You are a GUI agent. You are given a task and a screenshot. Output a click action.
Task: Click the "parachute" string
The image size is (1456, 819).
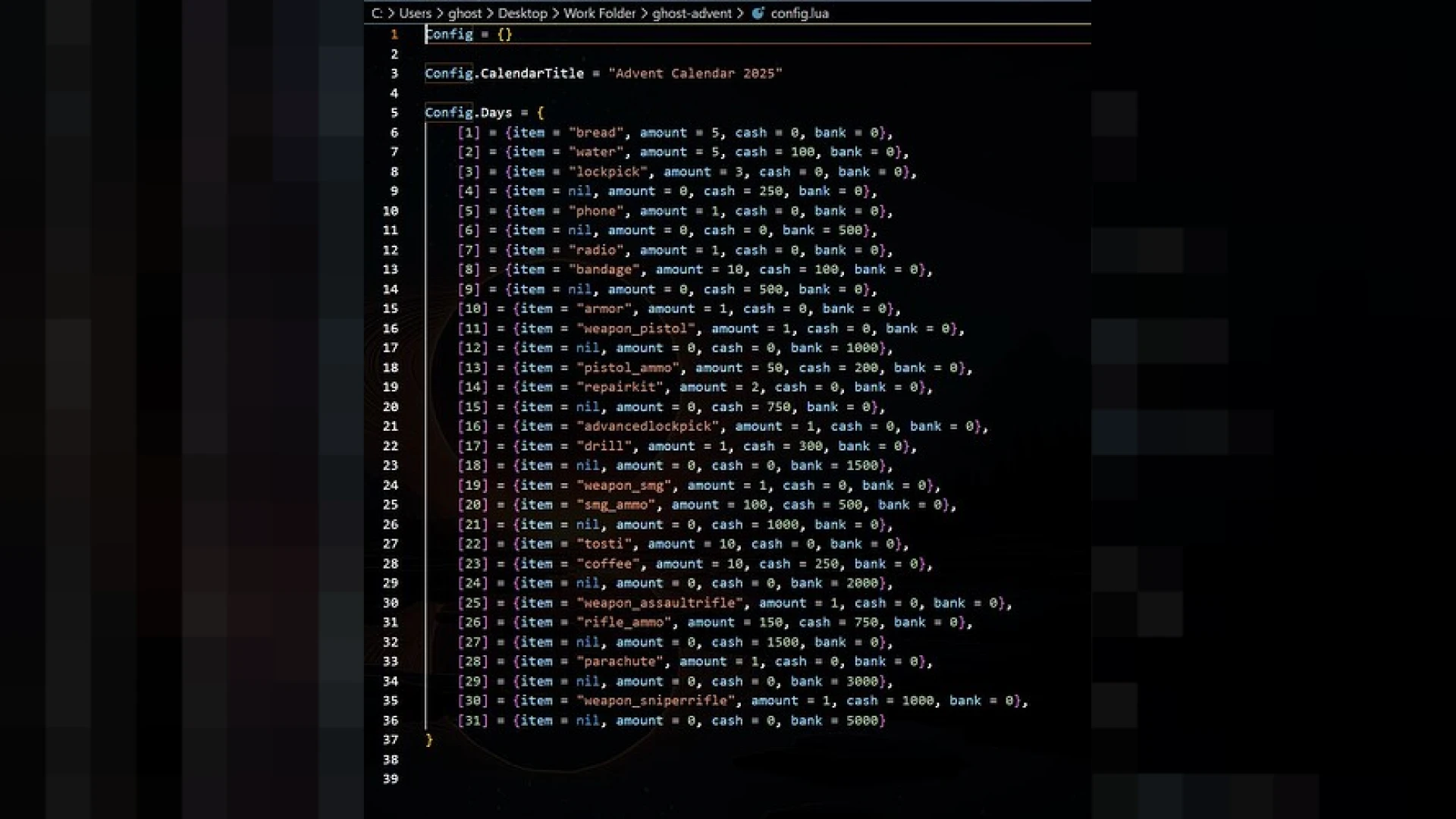click(x=620, y=661)
